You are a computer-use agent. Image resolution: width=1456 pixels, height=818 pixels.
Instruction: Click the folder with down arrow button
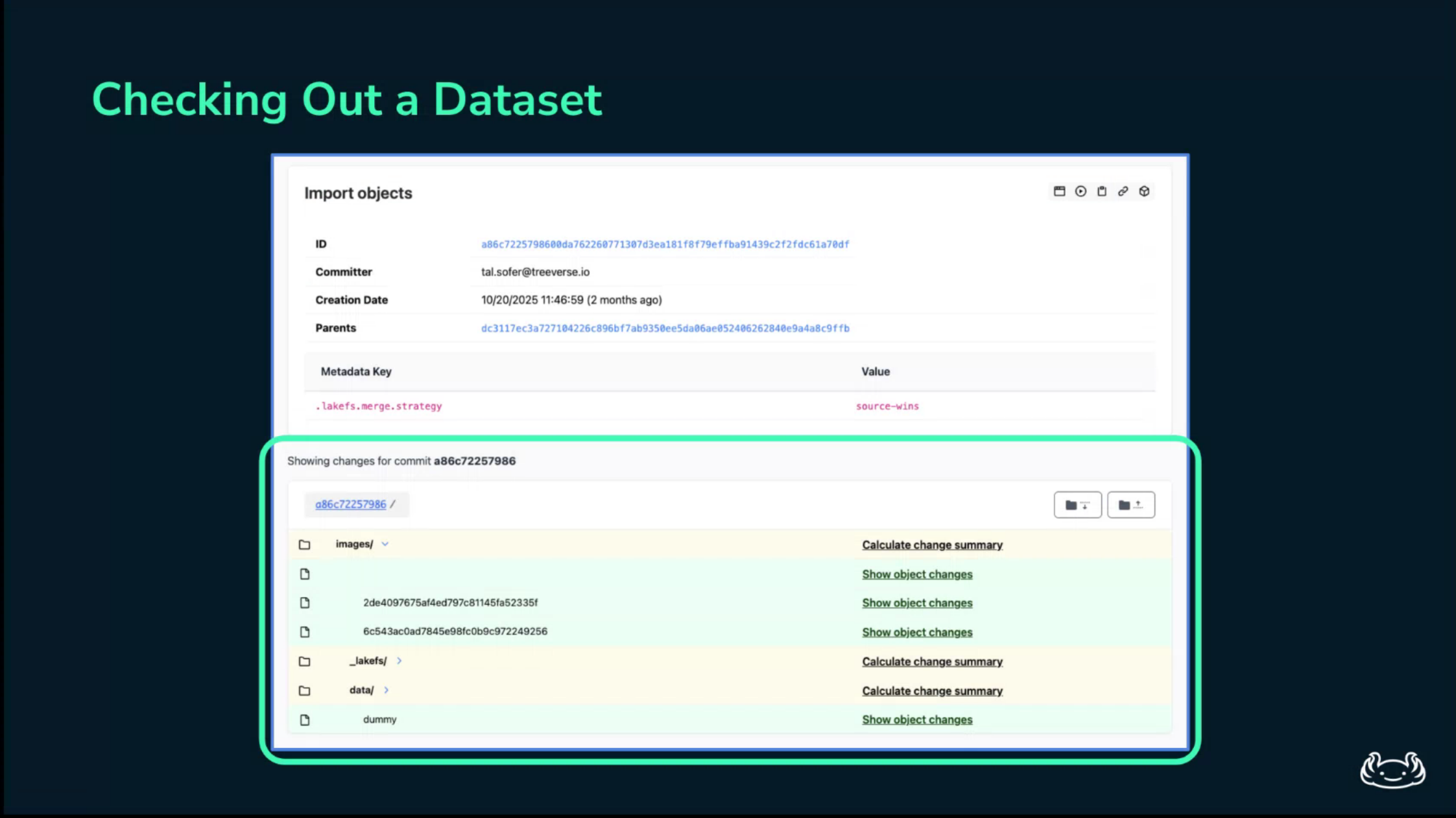pos(1077,505)
